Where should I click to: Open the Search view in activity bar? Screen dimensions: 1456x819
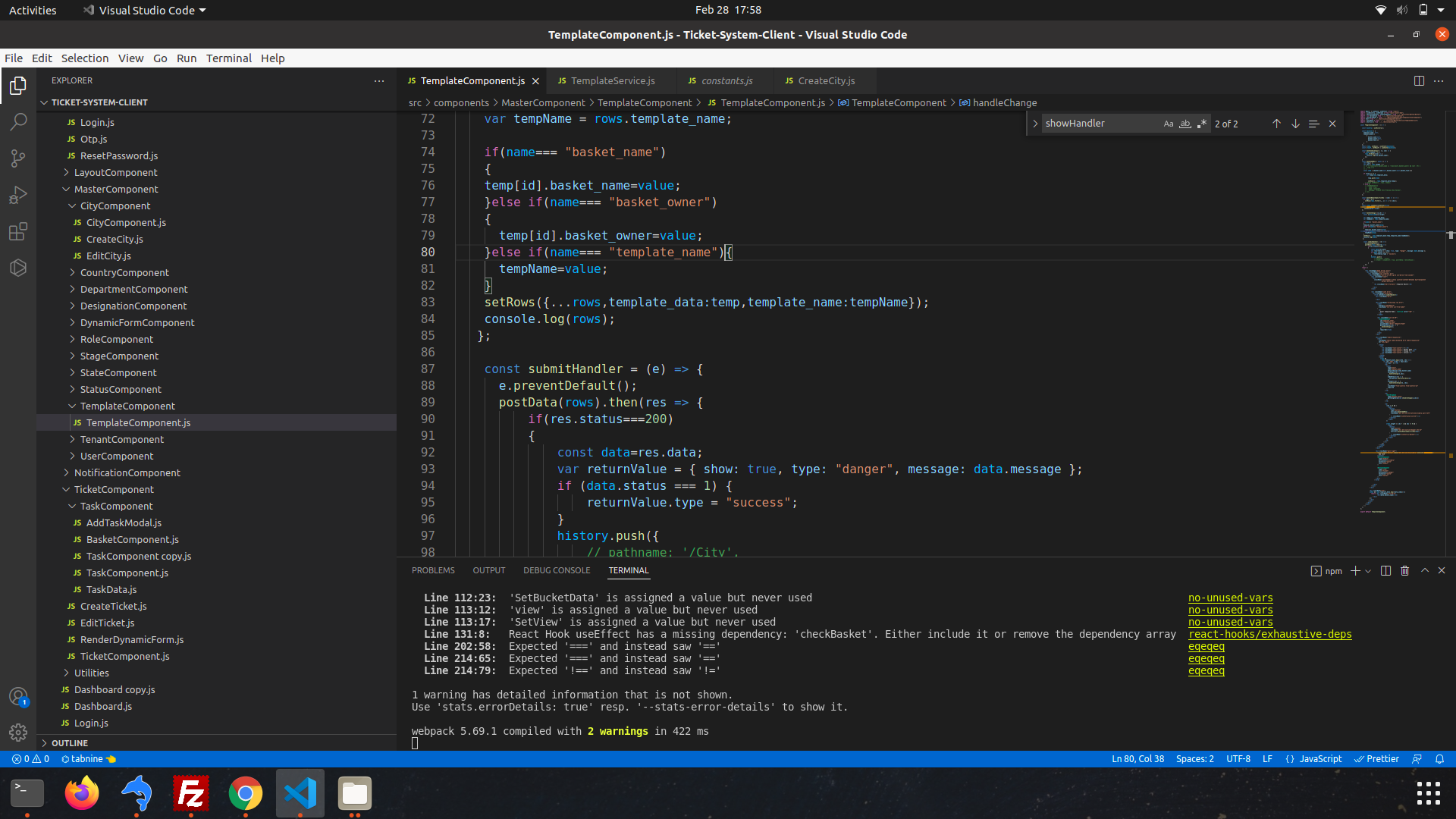tap(18, 122)
